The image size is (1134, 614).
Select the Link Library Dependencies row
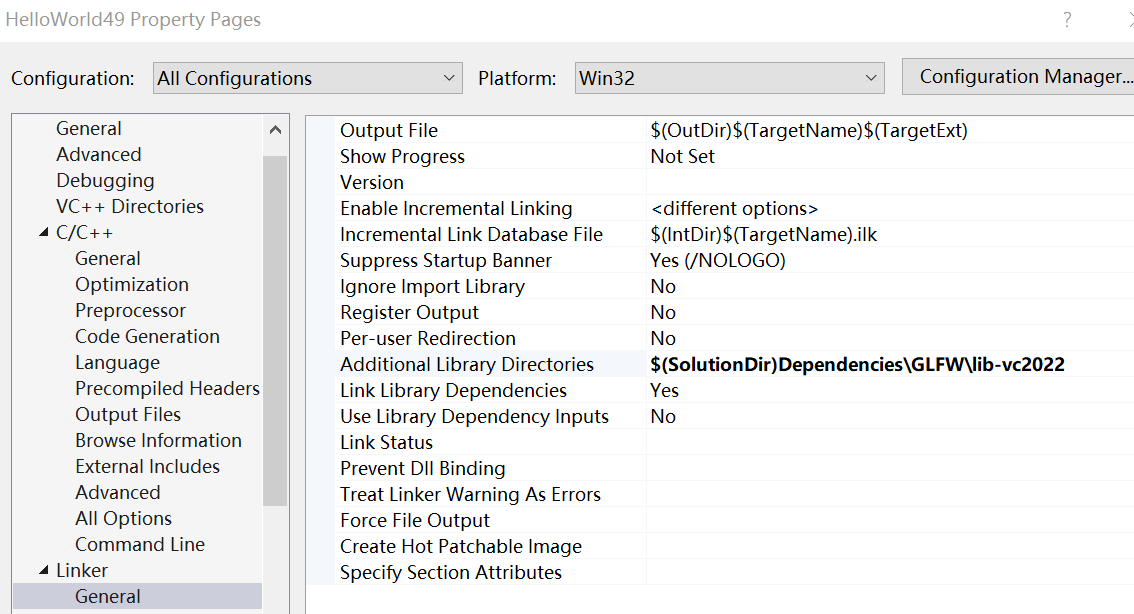pos(453,391)
